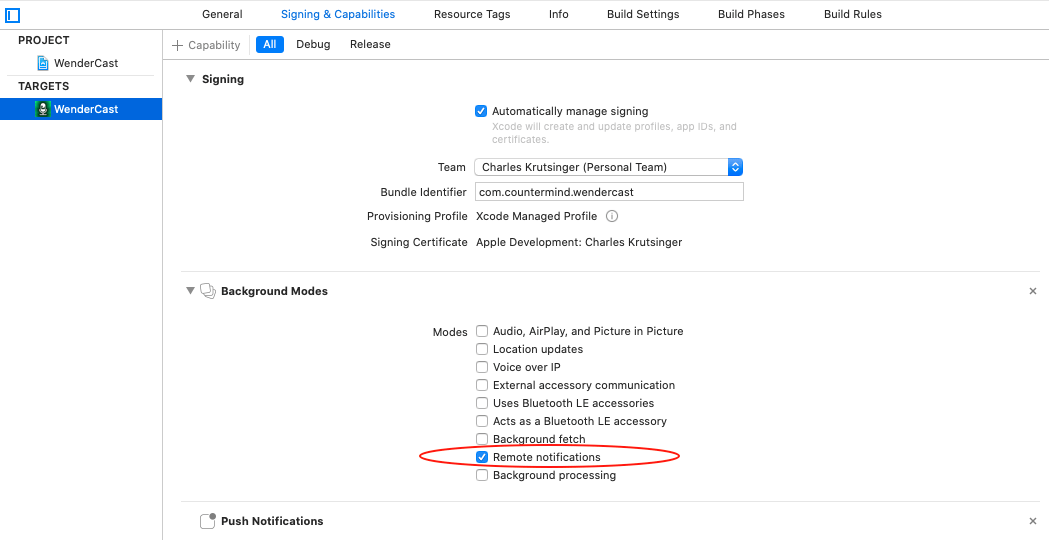The image size is (1049, 540).
Task: Enable Audio, AirPlay, and Picture in Picture
Action: click(x=482, y=331)
